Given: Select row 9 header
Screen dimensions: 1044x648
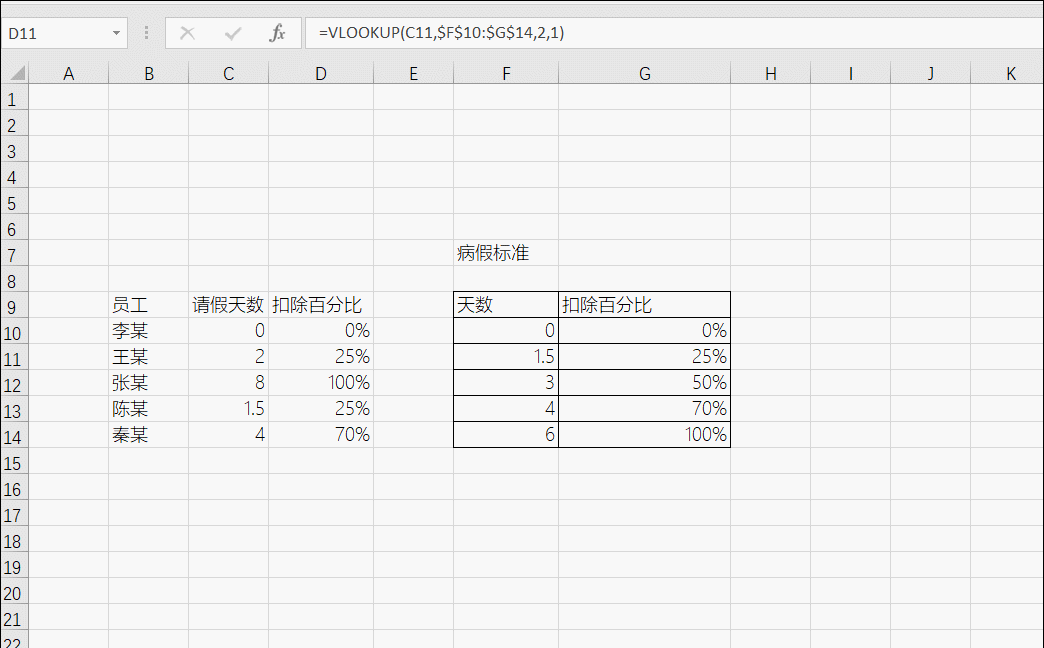Looking at the screenshot, I should pyautogui.click(x=15, y=307).
